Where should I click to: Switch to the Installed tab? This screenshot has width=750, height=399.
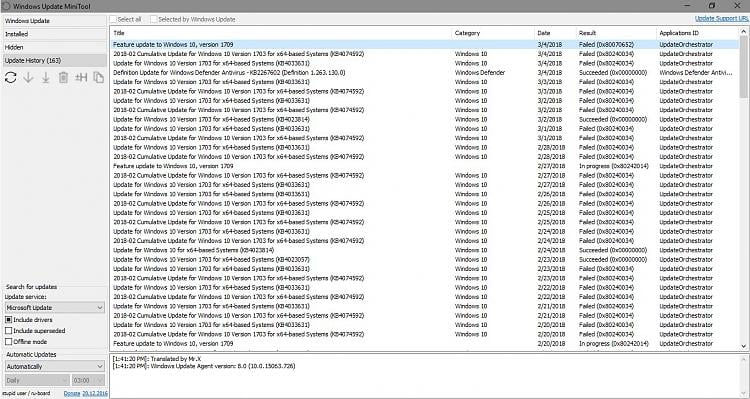click(54, 34)
